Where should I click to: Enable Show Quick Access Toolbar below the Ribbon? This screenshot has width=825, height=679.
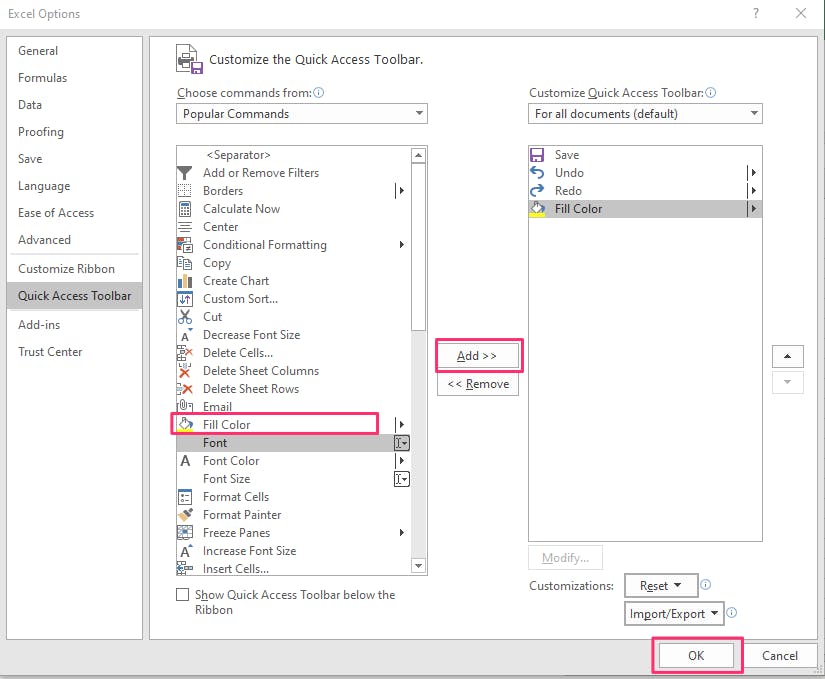click(x=183, y=594)
